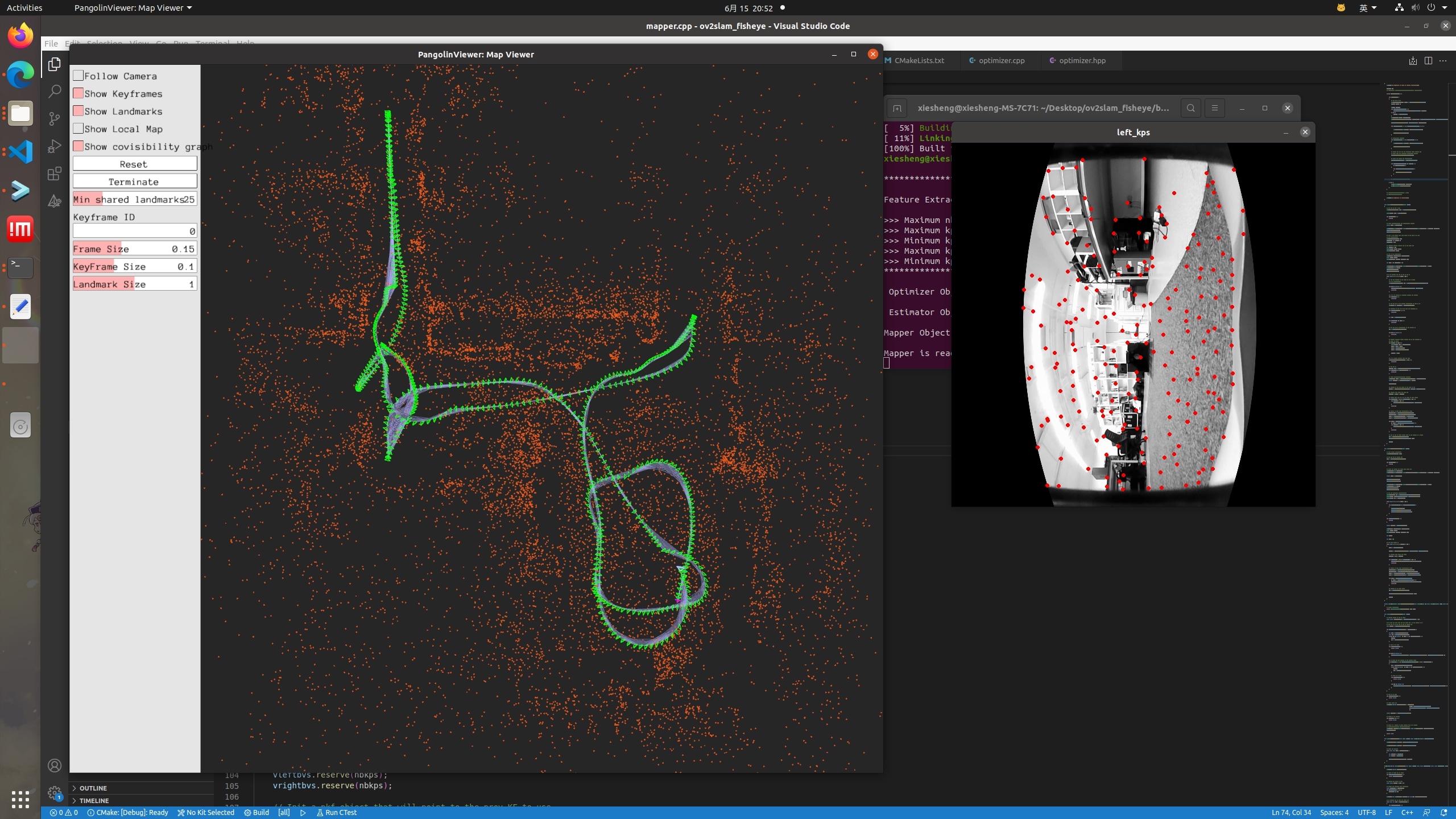
Task: Open Search icon in activity bar
Action: (55, 91)
